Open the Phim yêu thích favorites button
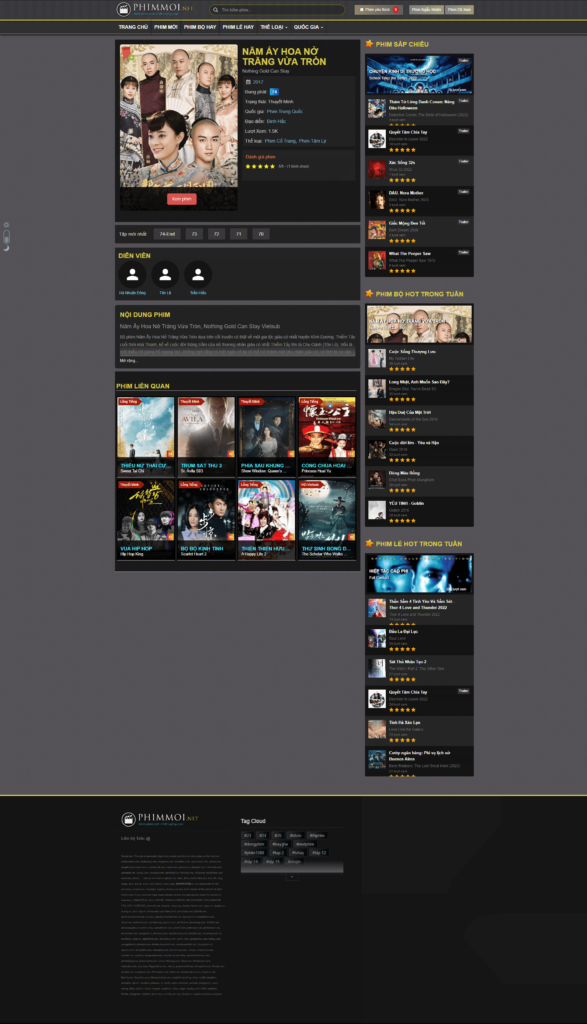Screen dimensions: 587x1024 pos(379,10)
